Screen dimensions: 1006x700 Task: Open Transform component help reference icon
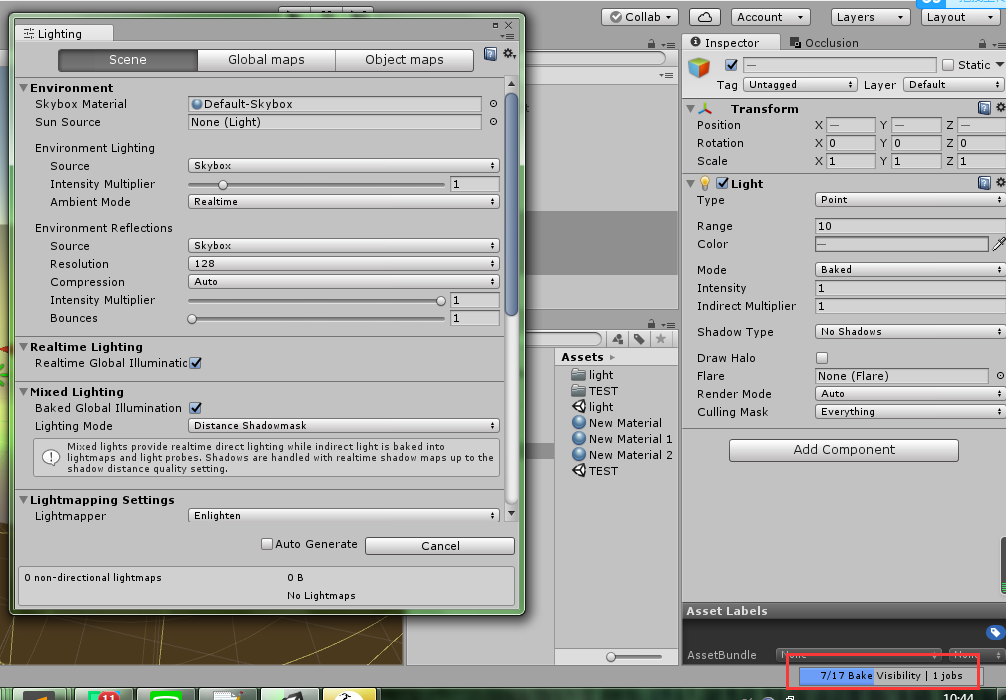click(x=984, y=108)
